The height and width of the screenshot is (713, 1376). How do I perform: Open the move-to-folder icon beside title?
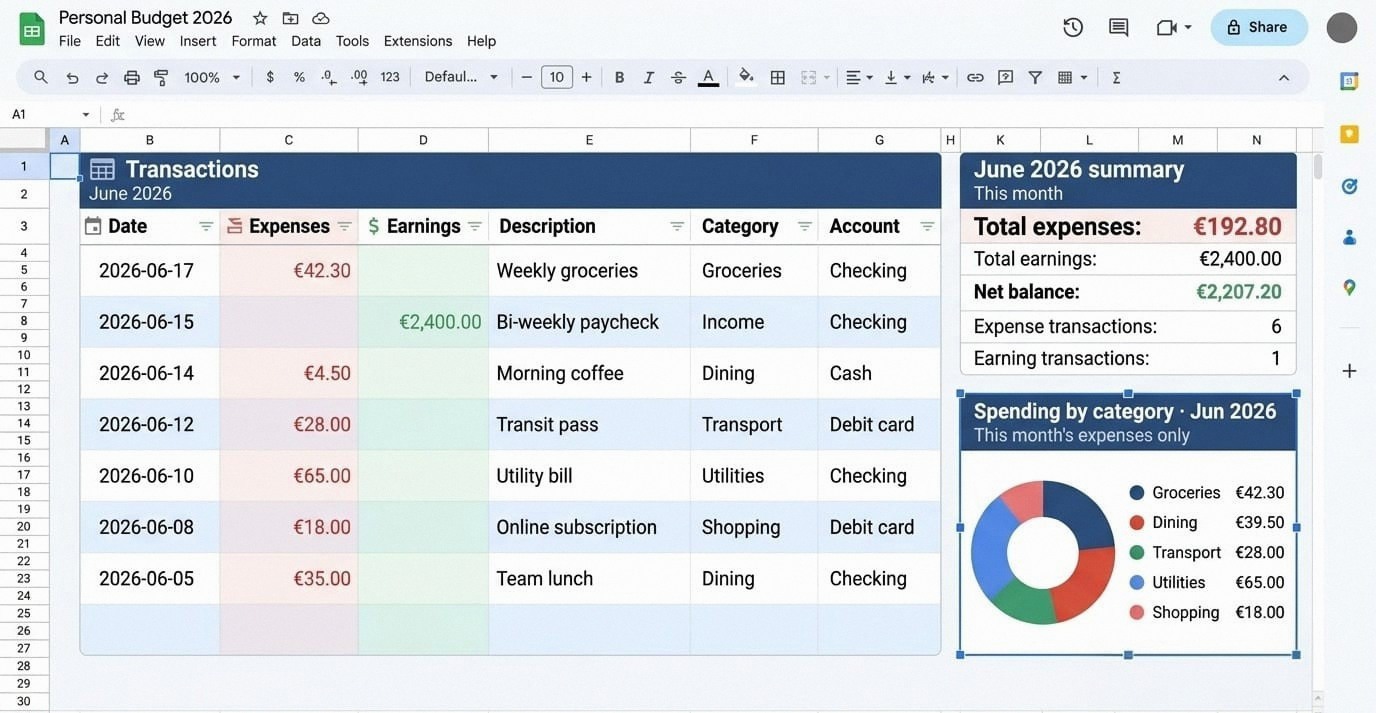coord(290,18)
